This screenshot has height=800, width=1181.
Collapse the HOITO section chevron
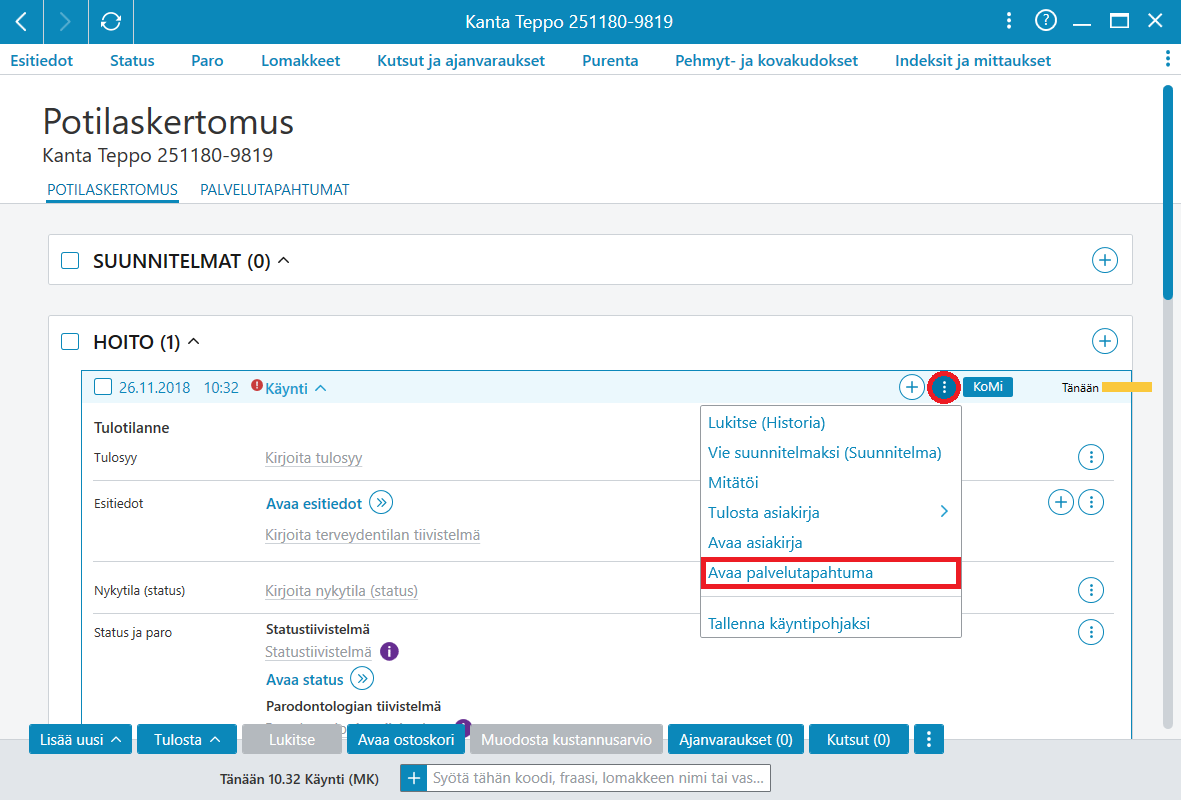pos(194,341)
